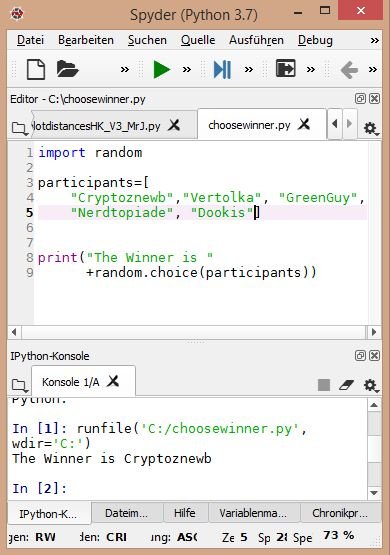The image size is (390, 555).
Task: Click the maximize current pane icon
Action: [x=285, y=69]
